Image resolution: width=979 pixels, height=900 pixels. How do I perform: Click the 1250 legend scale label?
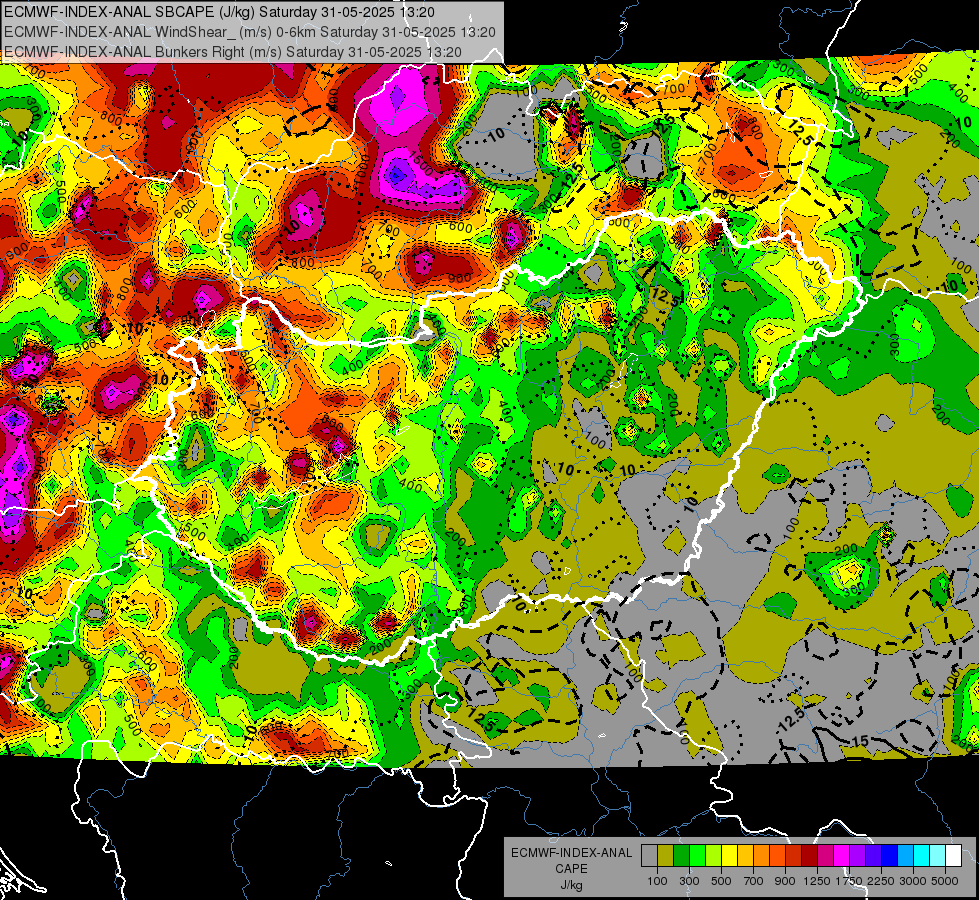pyautogui.click(x=817, y=881)
